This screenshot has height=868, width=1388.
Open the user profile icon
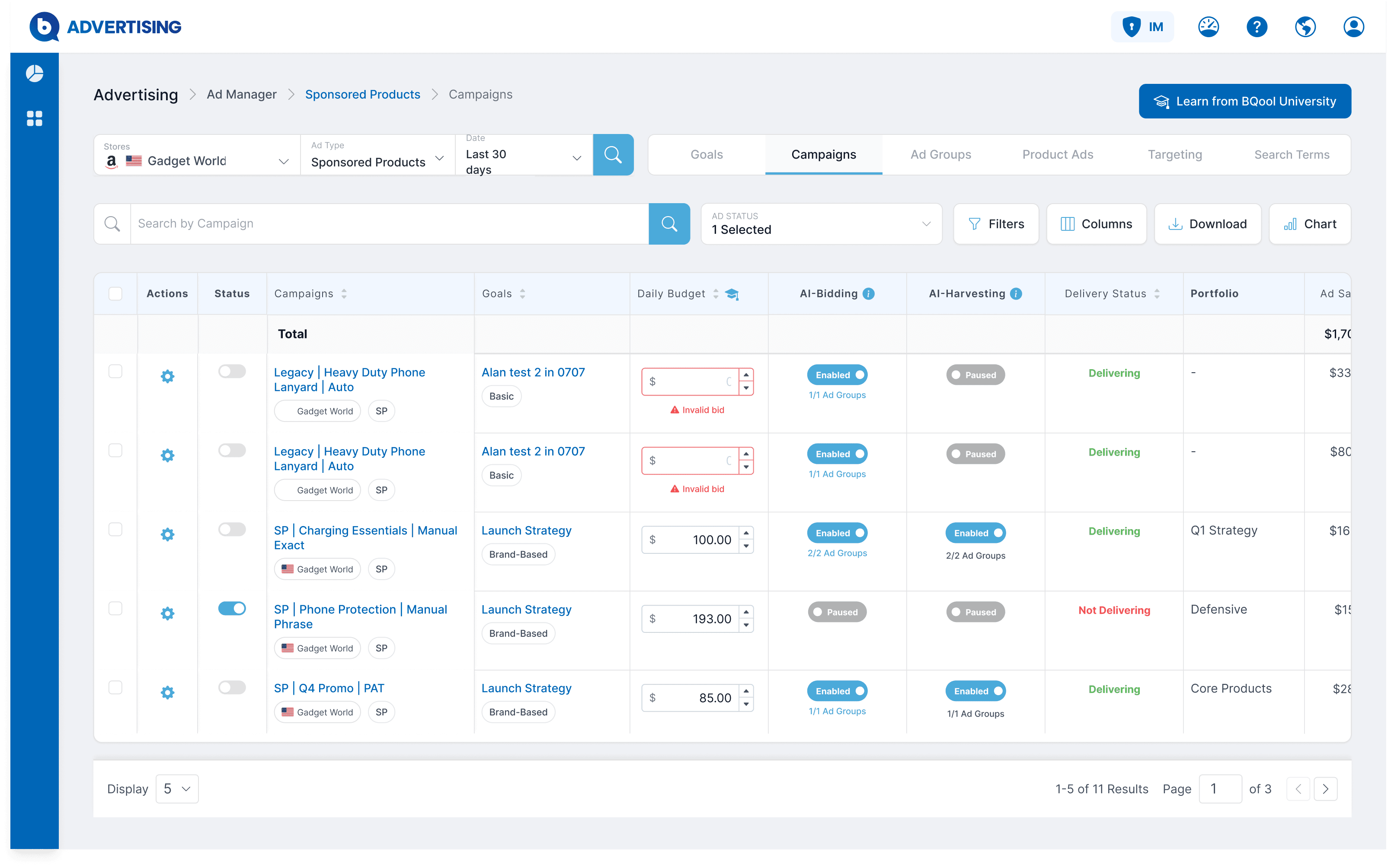[x=1353, y=27]
